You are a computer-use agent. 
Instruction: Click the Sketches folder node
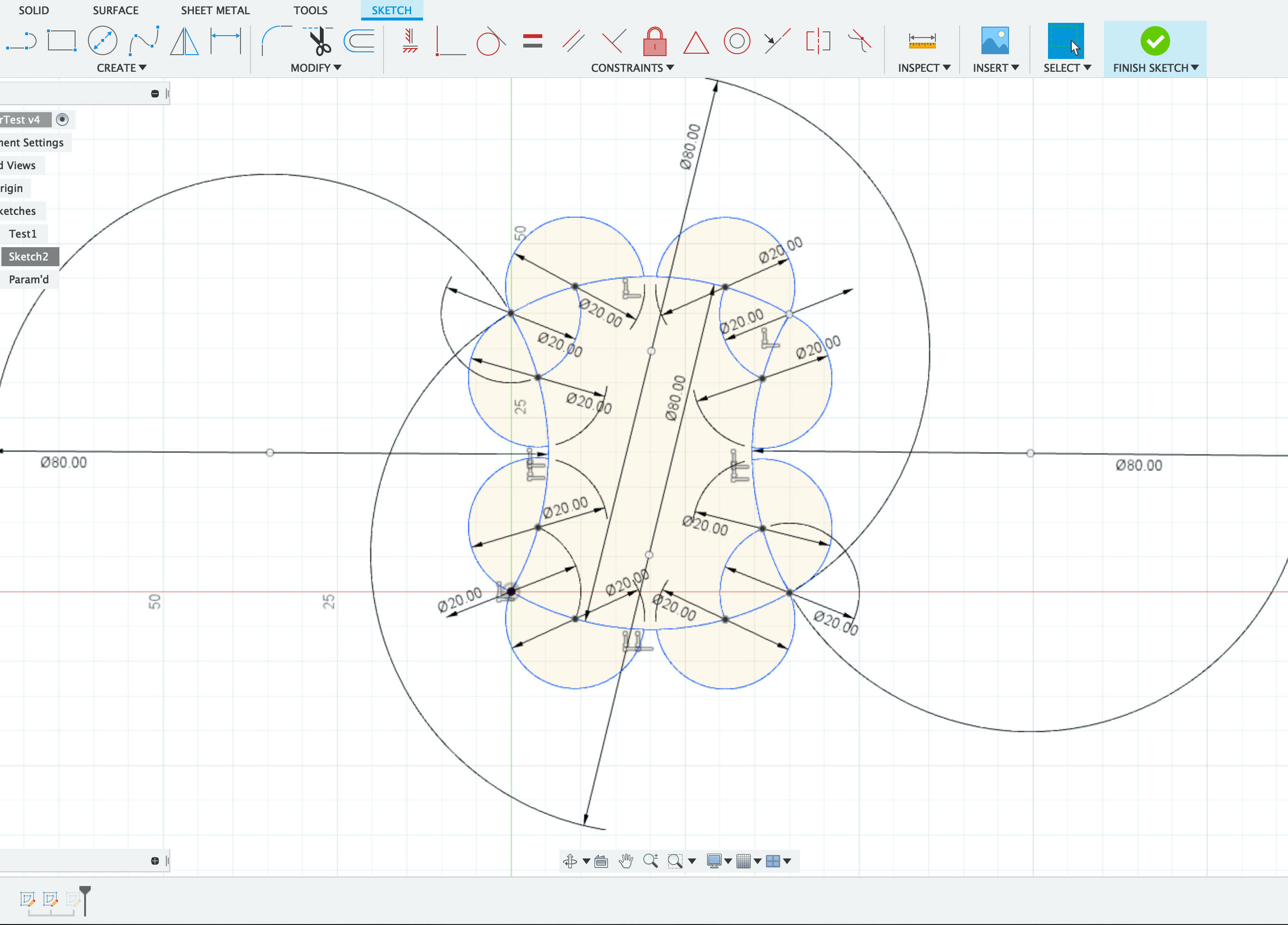click(x=18, y=211)
